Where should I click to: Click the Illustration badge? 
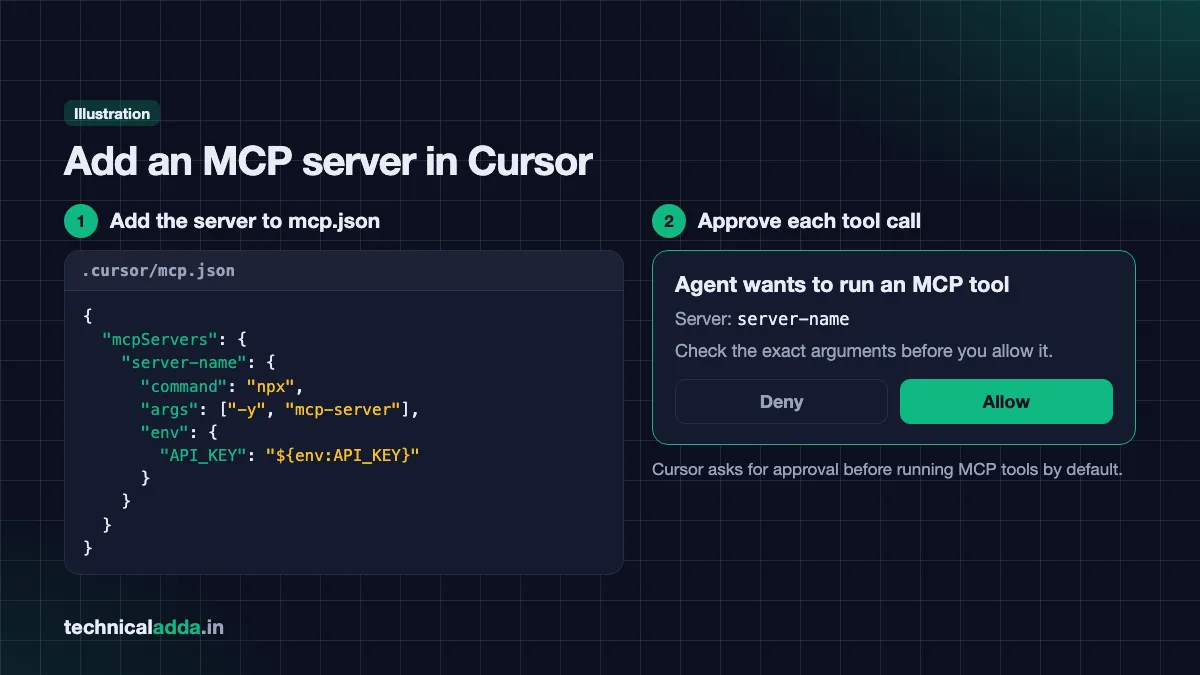[112, 114]
